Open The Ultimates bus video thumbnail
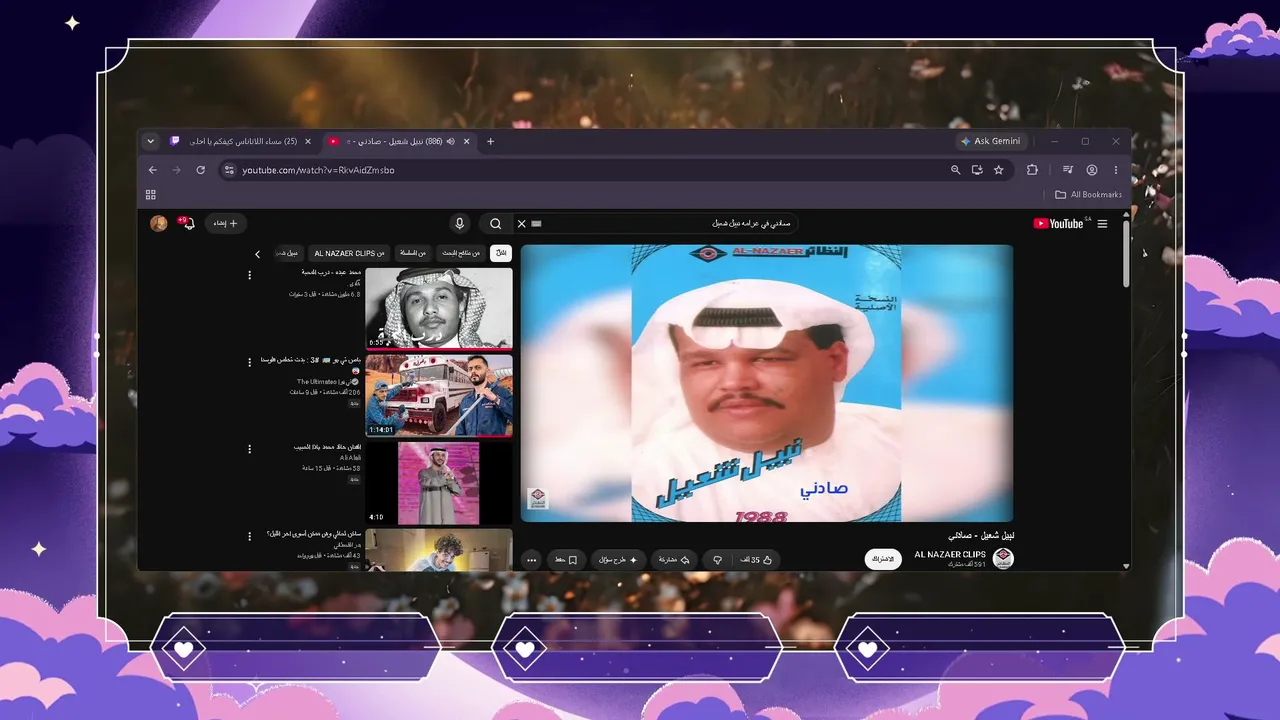This screenshot has height=720, width=1280. coord(439,396)
